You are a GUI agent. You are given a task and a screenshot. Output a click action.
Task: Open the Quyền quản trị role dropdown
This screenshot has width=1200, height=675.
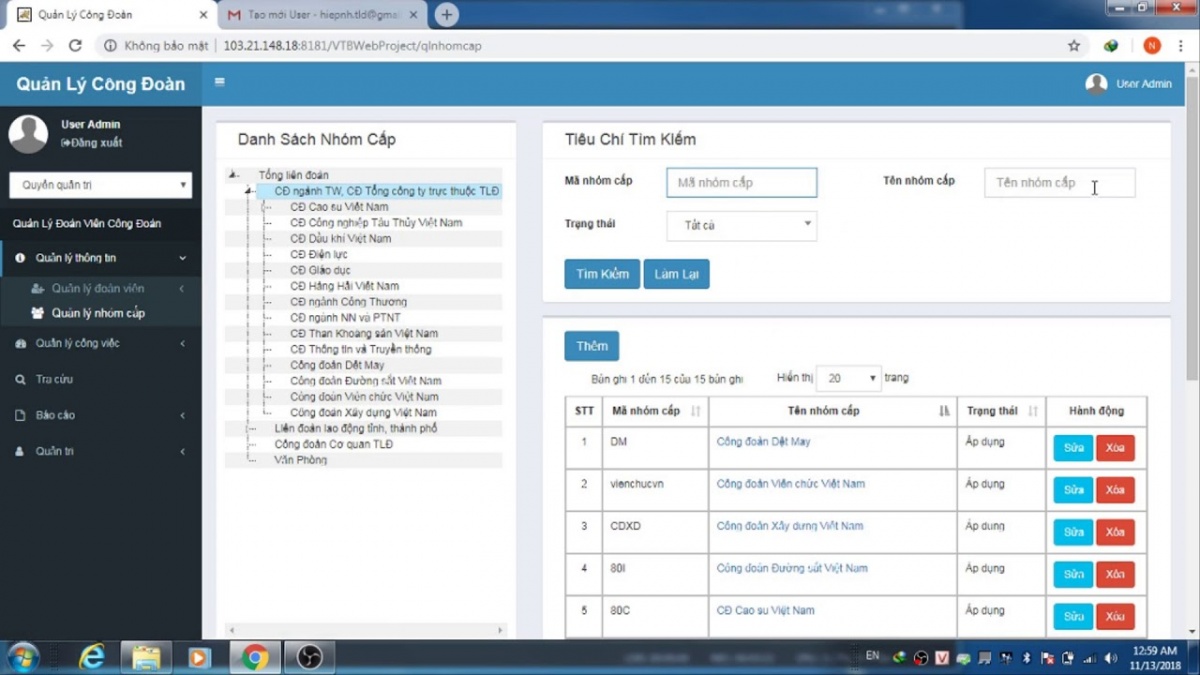click(100, 185)
